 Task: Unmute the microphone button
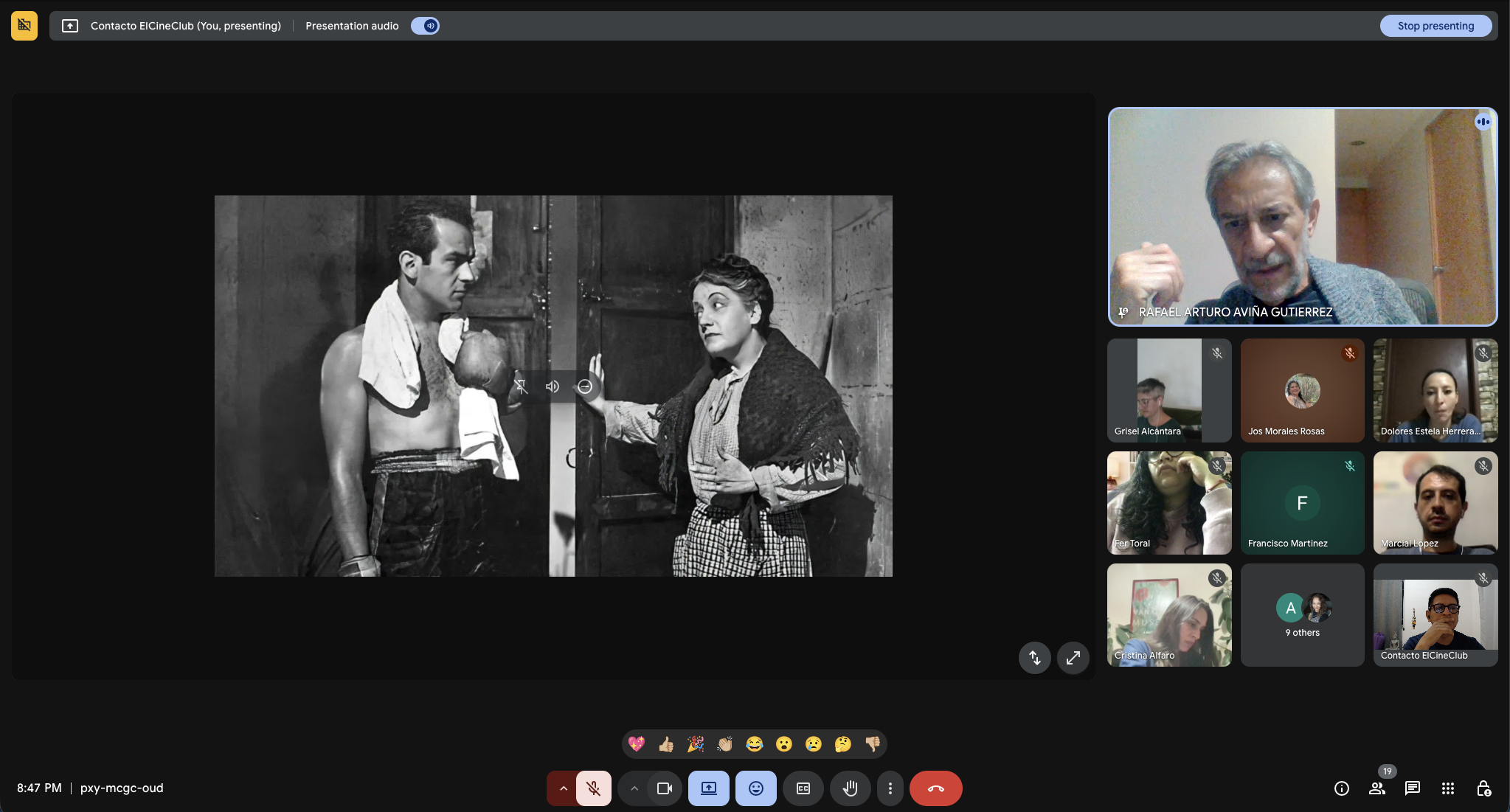pos(593,788)
